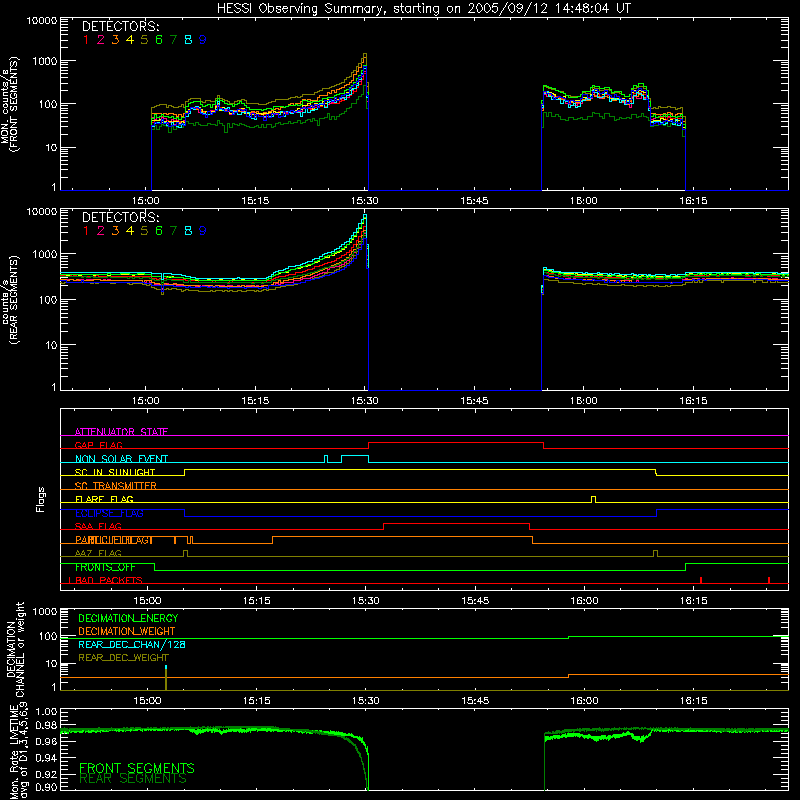
Task: Click the orange particle flag label
Action: pyautogui.click(x=114, y=540)
